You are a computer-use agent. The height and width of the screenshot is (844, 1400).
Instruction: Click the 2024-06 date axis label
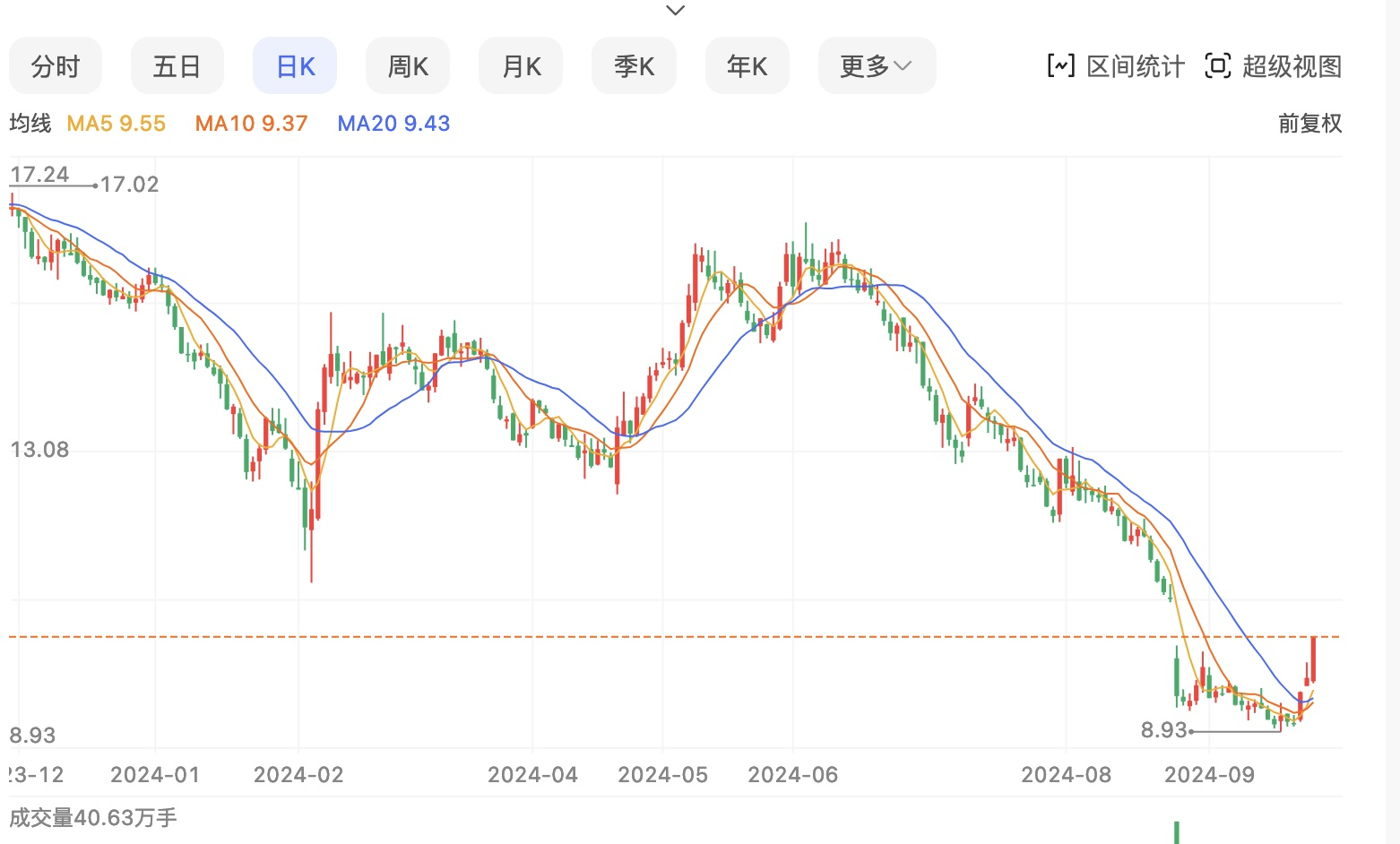pyautogui.click(x=792, y=775)
